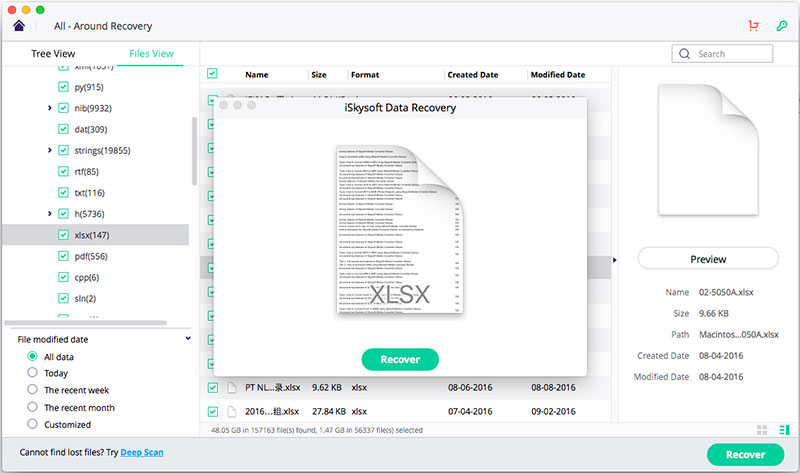Click the status bar files found text
800x473 pixels.
(317, 430)
